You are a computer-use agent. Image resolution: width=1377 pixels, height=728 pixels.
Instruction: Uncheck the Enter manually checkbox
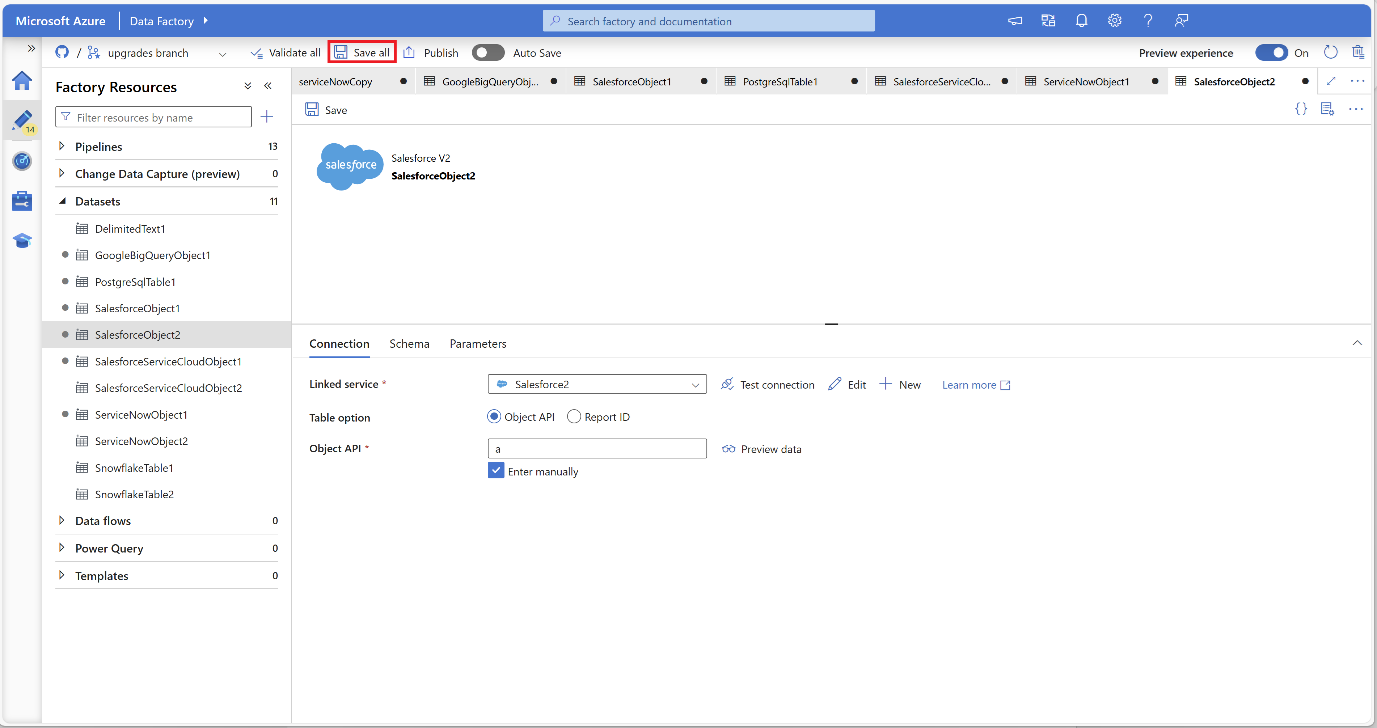tap(496, 471)
